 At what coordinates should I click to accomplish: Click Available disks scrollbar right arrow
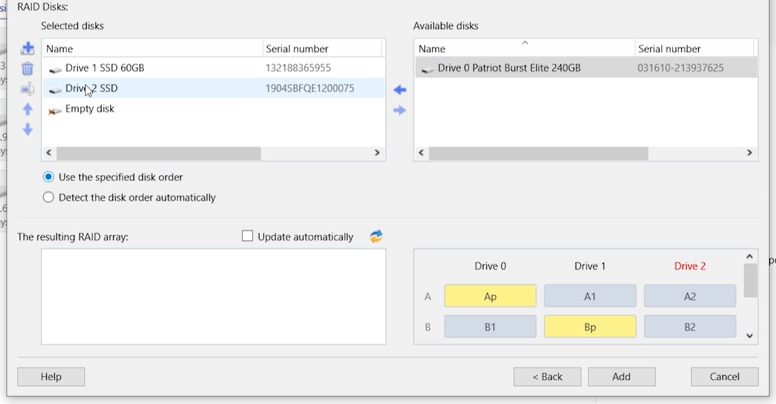click(x=749, y=152)
